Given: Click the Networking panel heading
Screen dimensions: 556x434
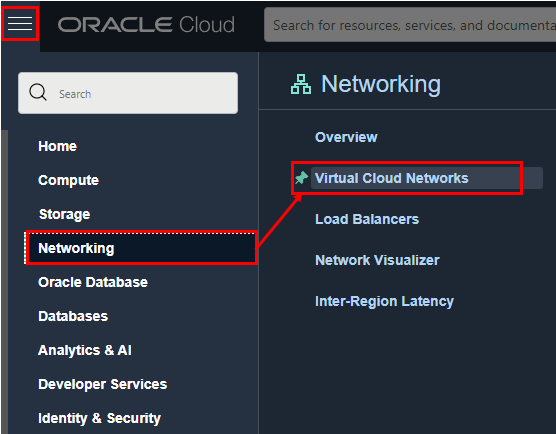Looking at the screenshot, I should (x=381, y=84).
